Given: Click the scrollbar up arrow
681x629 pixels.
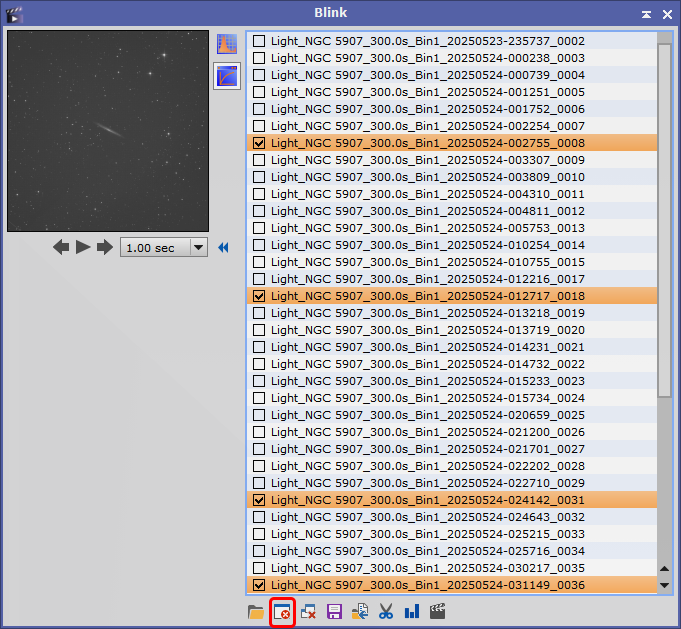Looking at the screenshot, I should pos(664,568).
